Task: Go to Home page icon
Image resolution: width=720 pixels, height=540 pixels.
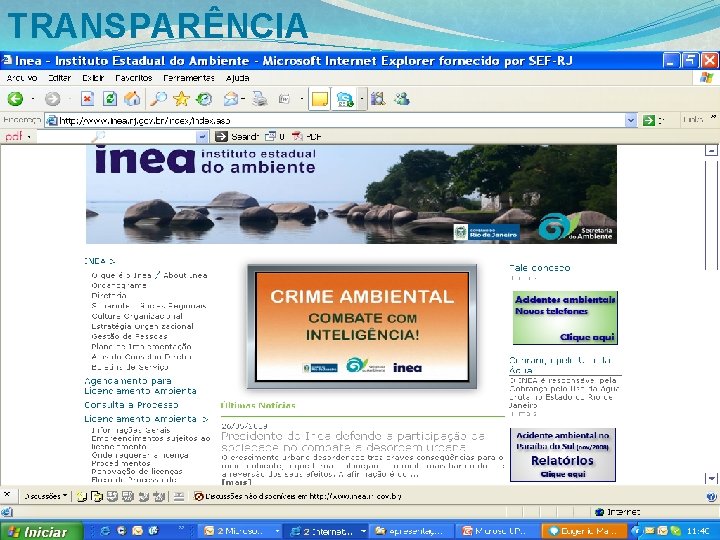Action: point(132,98)
